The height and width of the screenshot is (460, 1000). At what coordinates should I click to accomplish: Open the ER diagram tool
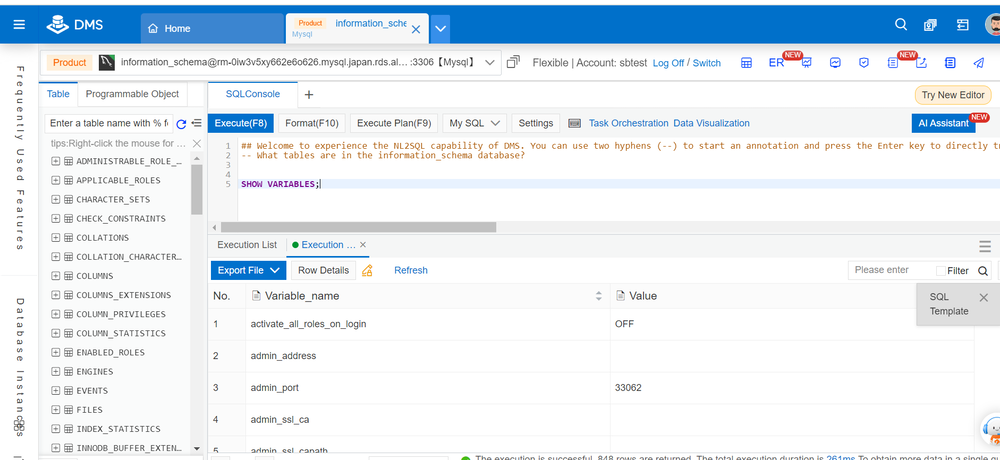tap(776, 63)
